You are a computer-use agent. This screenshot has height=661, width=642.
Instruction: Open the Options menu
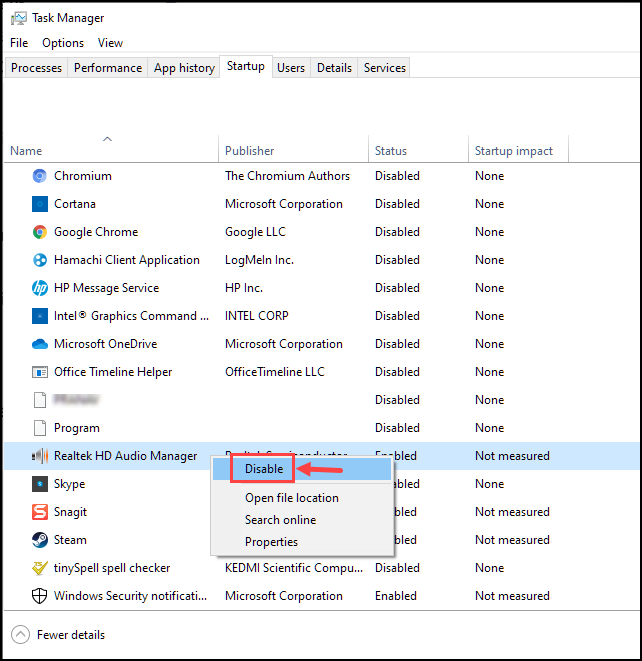[63, 43]
